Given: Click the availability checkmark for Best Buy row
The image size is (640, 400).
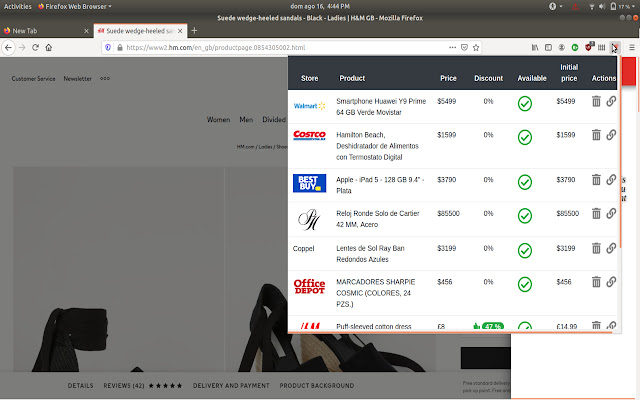Looking at the screenshot, I should click(x=524, y=182).
